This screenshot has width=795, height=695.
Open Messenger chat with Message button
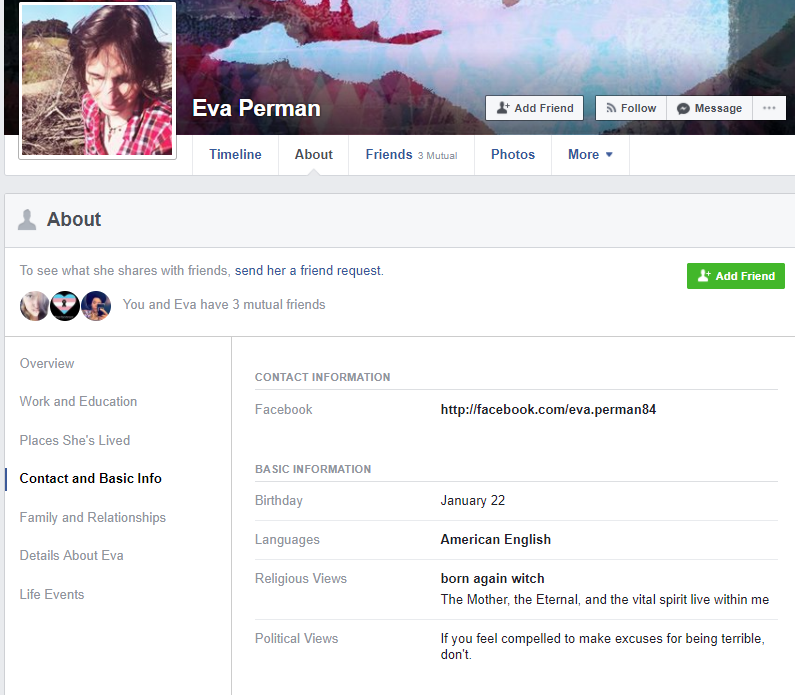point(709,108)
